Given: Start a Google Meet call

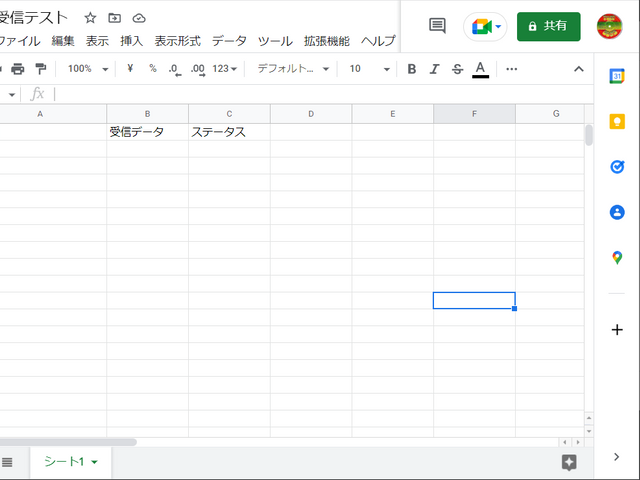Looking at the screenshot, I should [485, 27].
